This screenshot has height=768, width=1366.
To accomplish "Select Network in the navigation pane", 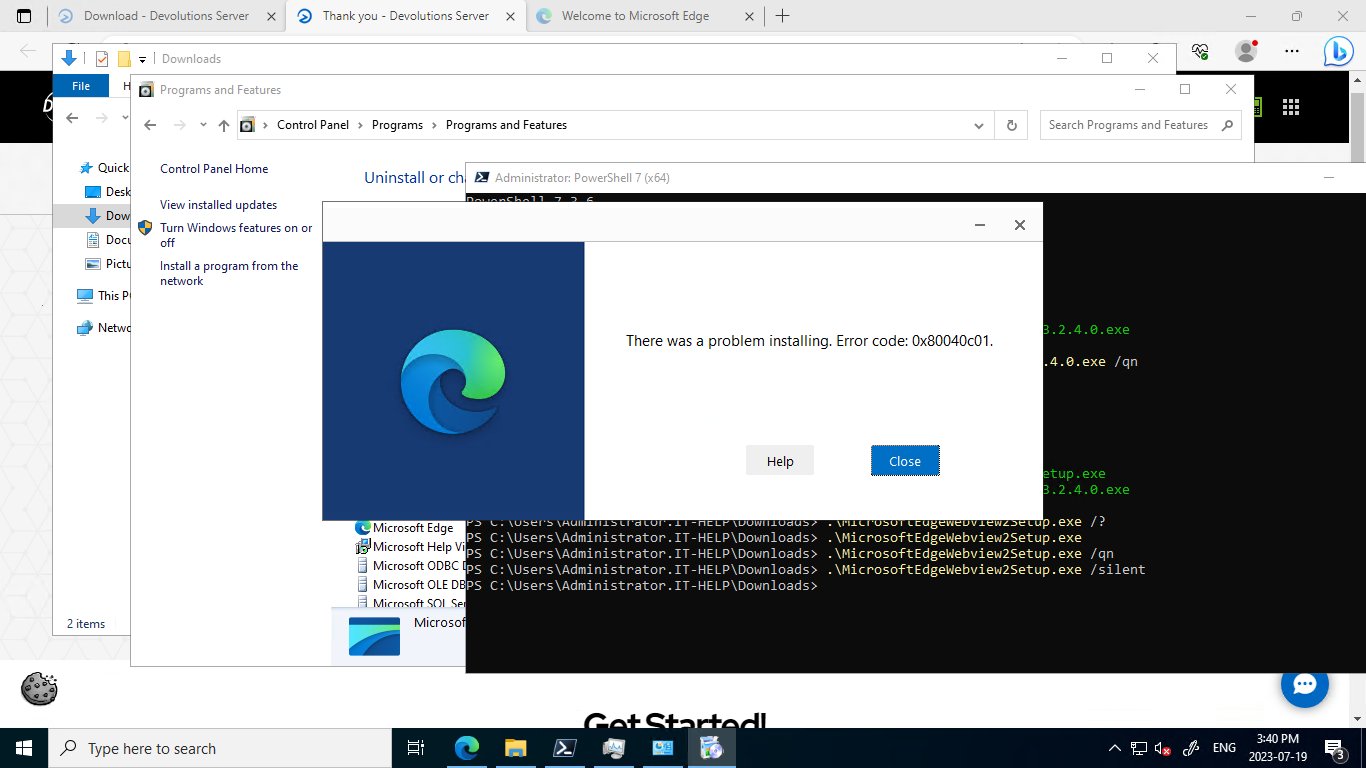I will 103,328.
